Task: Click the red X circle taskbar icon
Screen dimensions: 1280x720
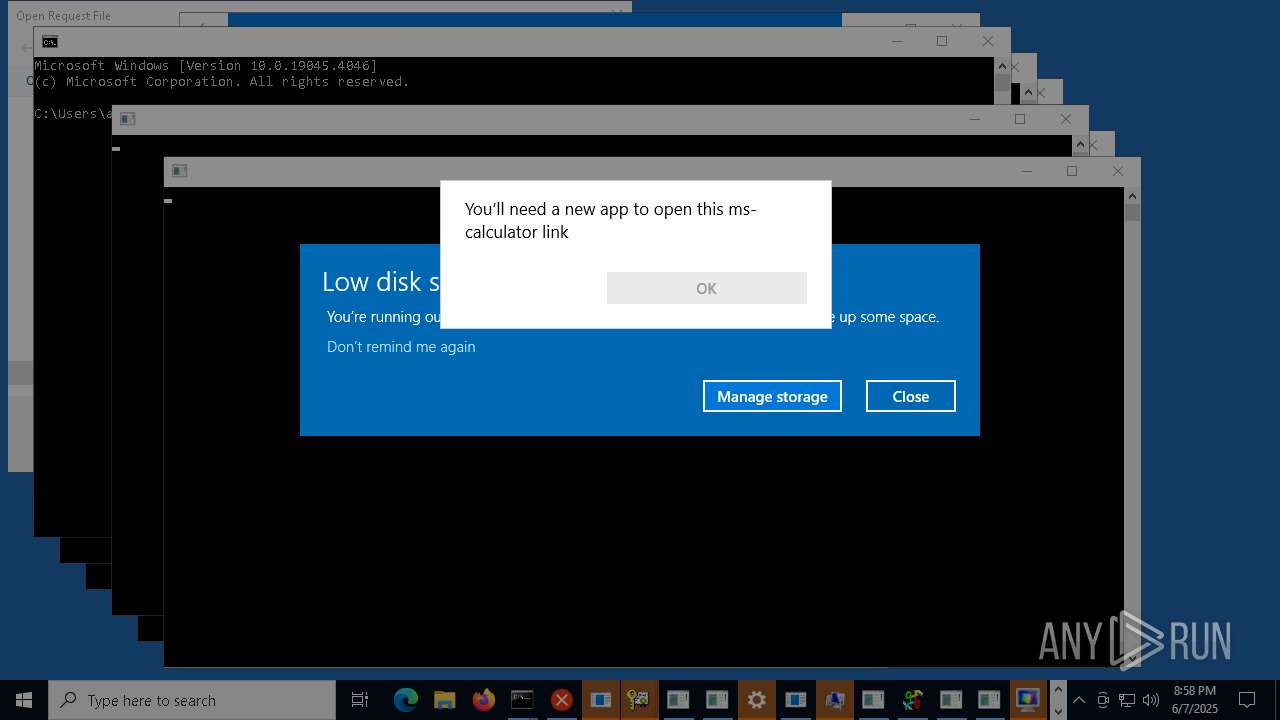Action: [561, 700]
